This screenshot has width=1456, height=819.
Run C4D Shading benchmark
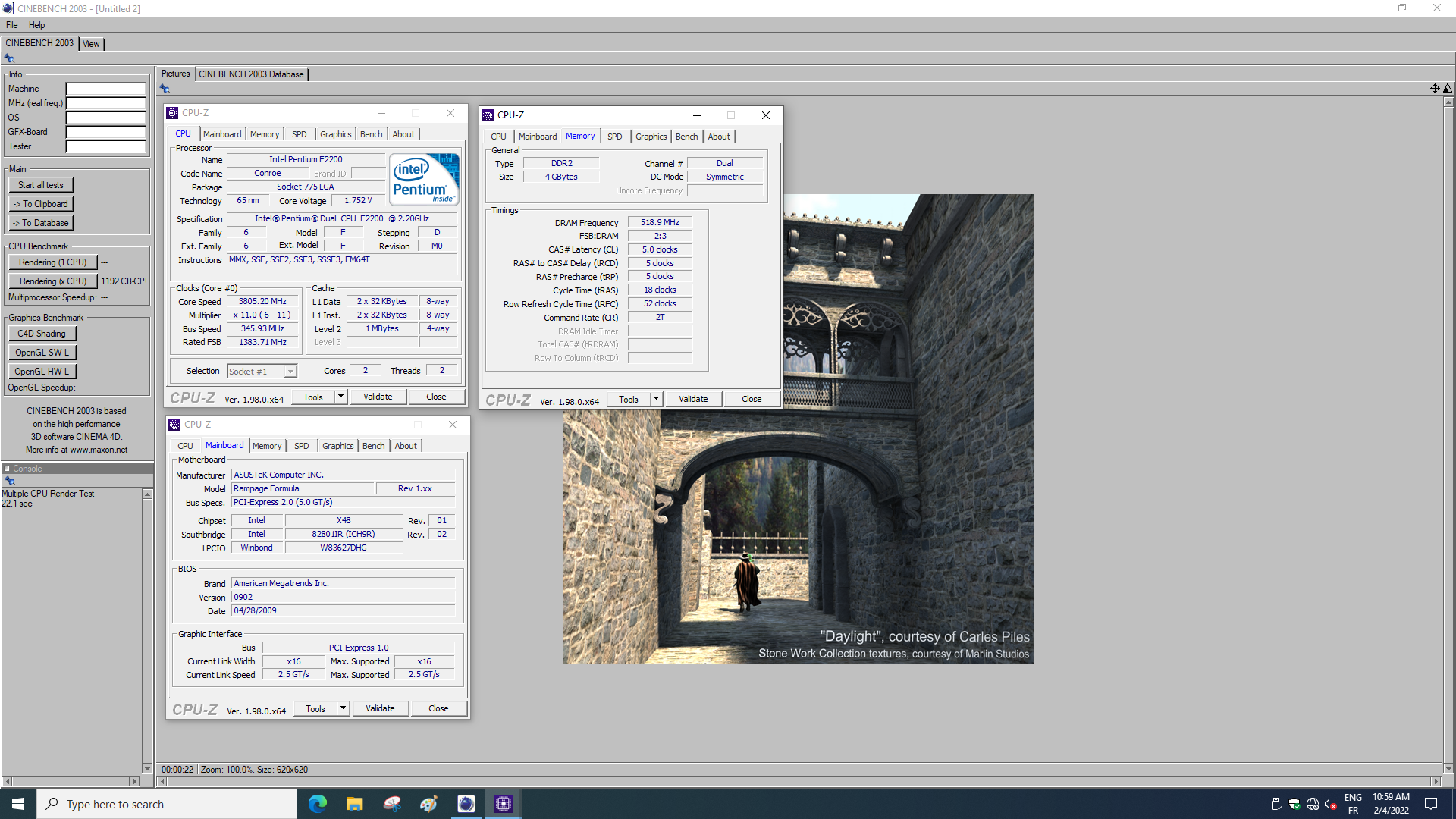pyautogui.click(x=42, y=334)
